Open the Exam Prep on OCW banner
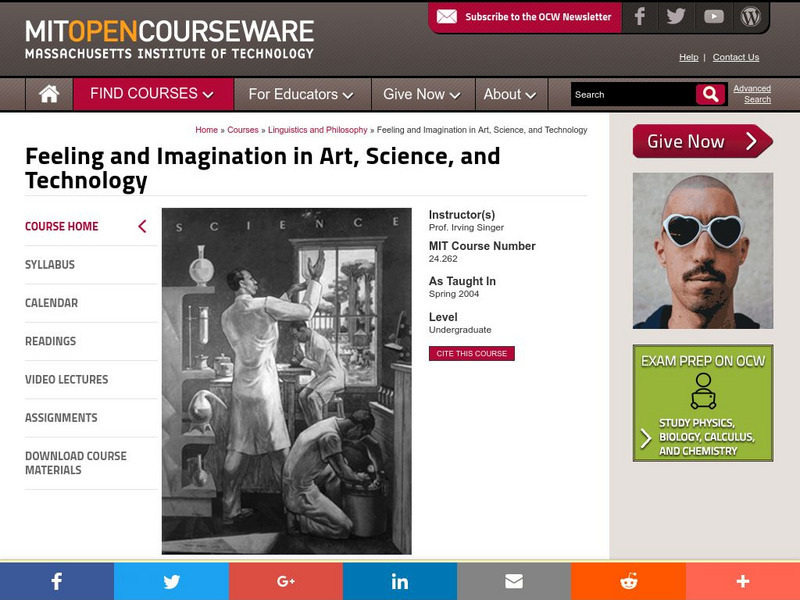 [x=703, y=403]
